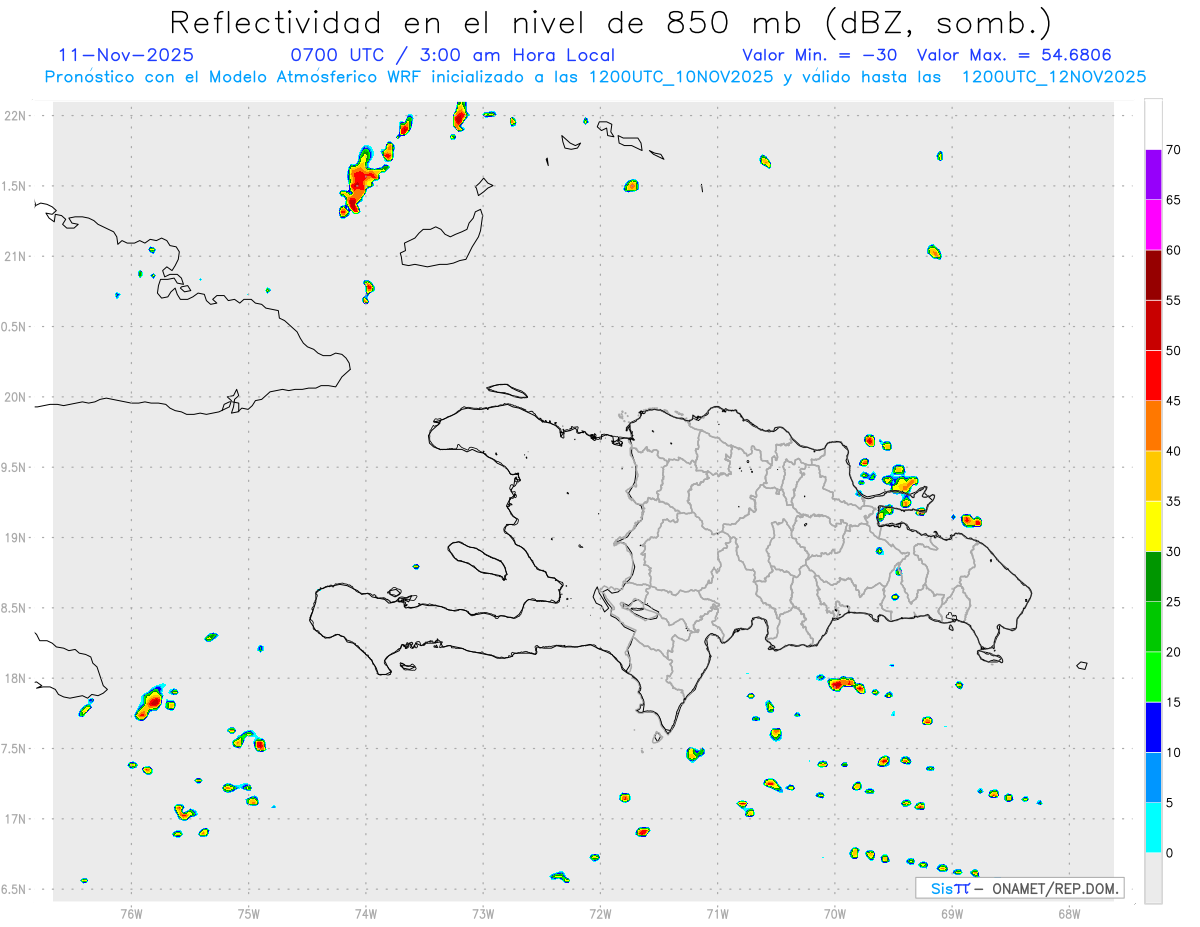1200x927 pixels.
Task: Click the '65' colorbar scale label
Action: (1173, 200)
